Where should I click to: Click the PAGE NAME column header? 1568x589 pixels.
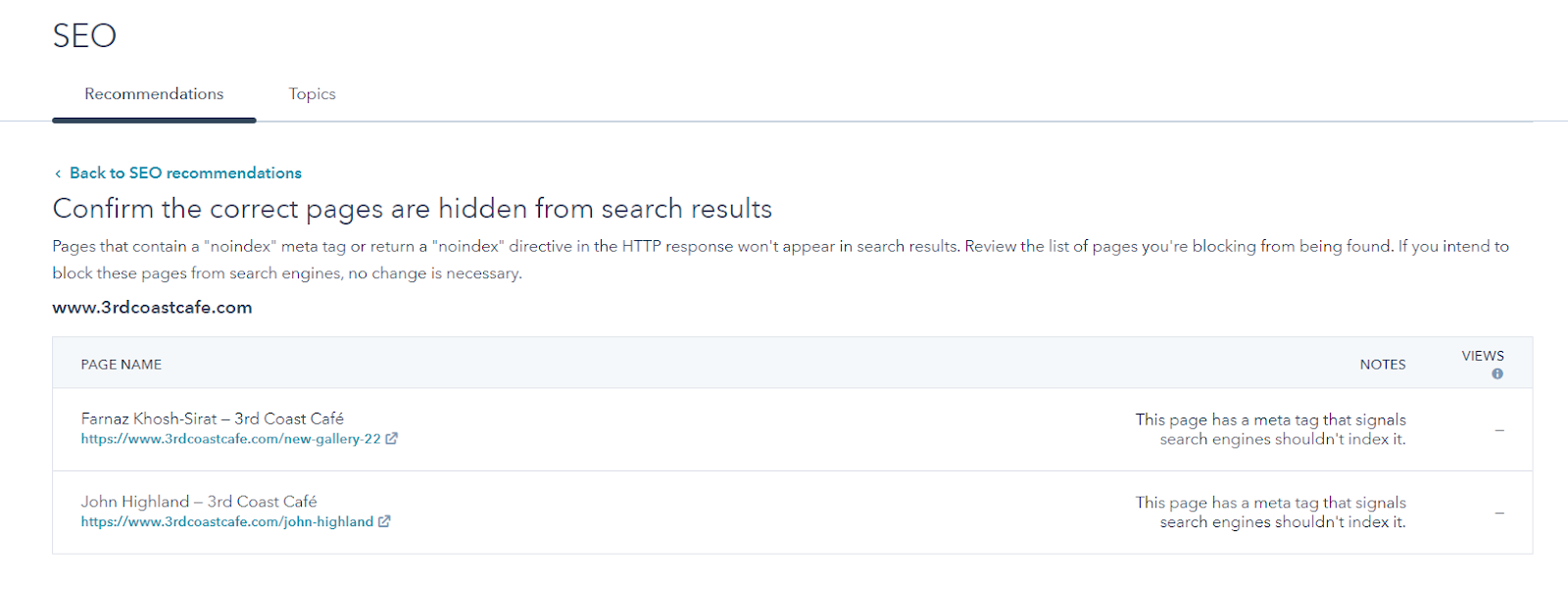tap(122, 365)
